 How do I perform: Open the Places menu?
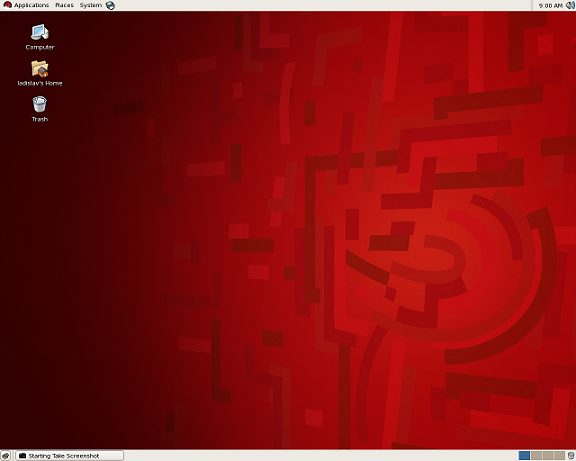click(64, 5)
